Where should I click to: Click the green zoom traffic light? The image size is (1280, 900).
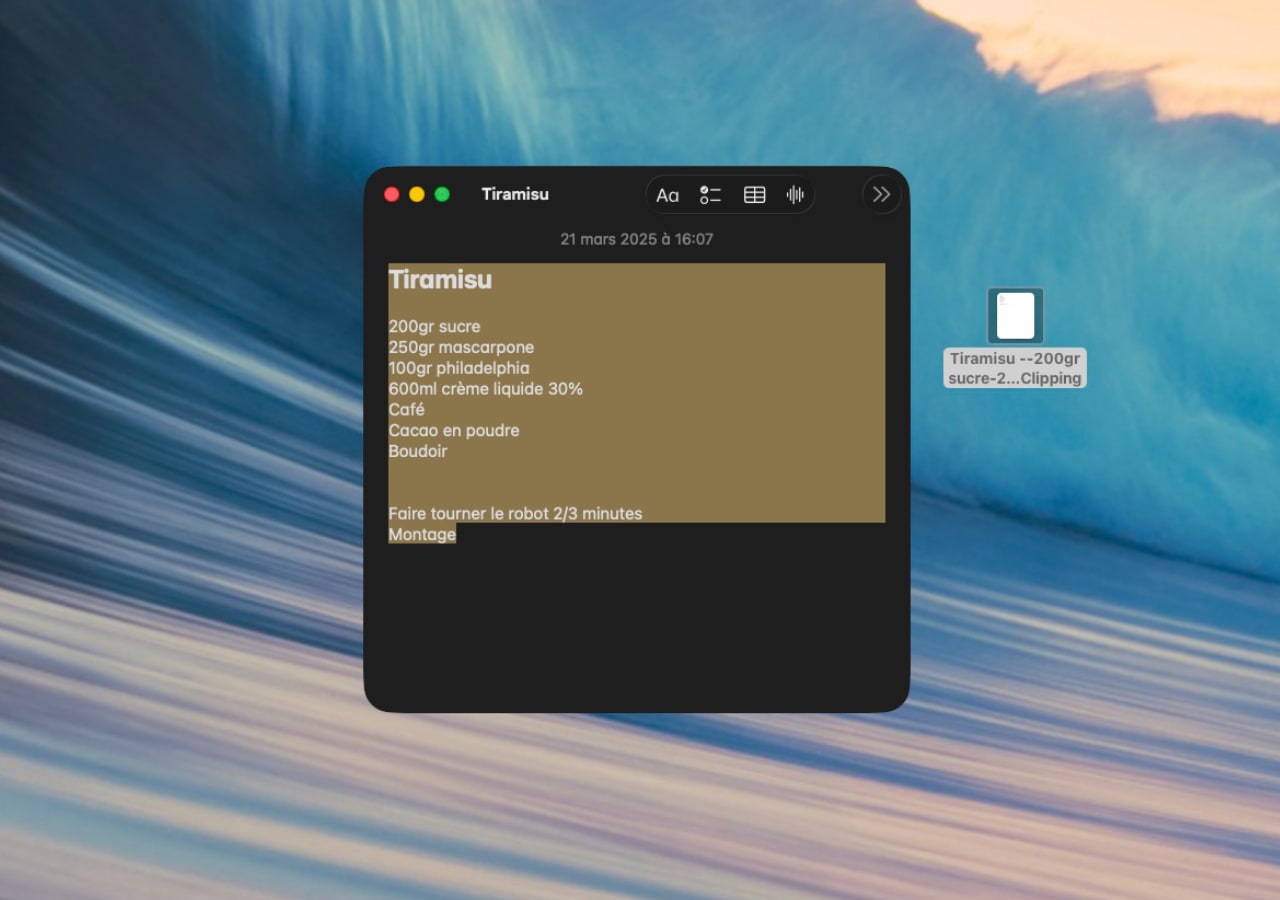tap(441, 194)
